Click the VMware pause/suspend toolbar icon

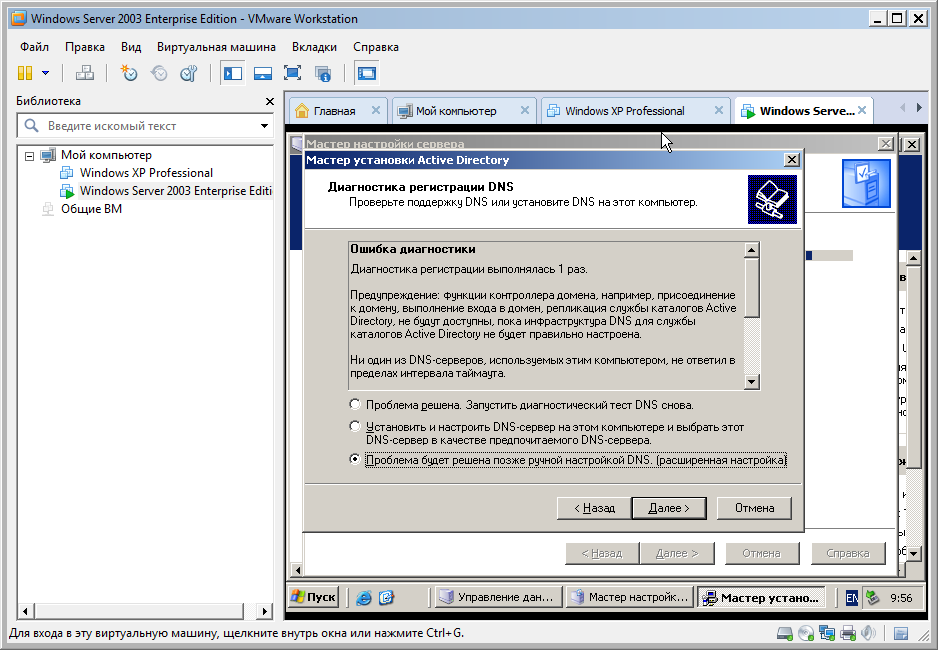coord(25,74)
